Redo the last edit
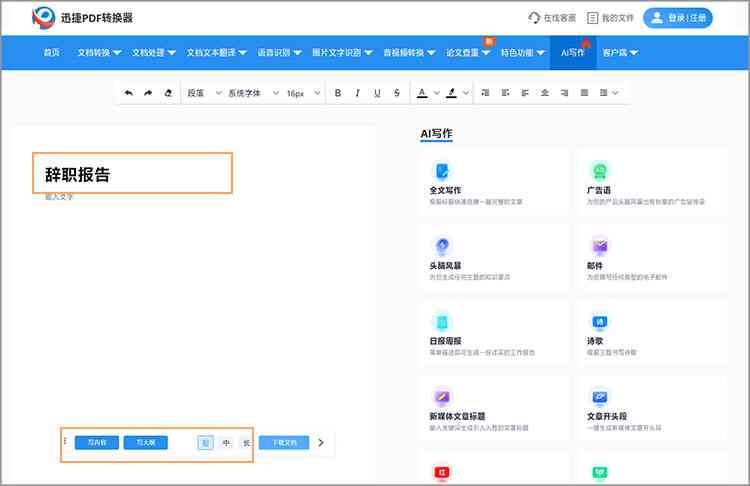 click(148, 93)
